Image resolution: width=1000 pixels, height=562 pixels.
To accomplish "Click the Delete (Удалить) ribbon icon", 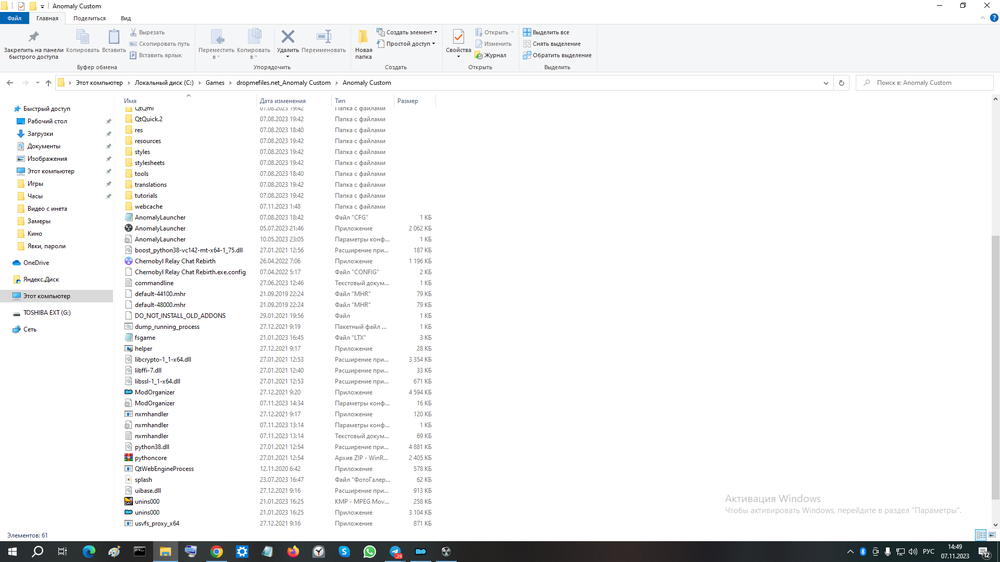I will [x=288, y=40].
